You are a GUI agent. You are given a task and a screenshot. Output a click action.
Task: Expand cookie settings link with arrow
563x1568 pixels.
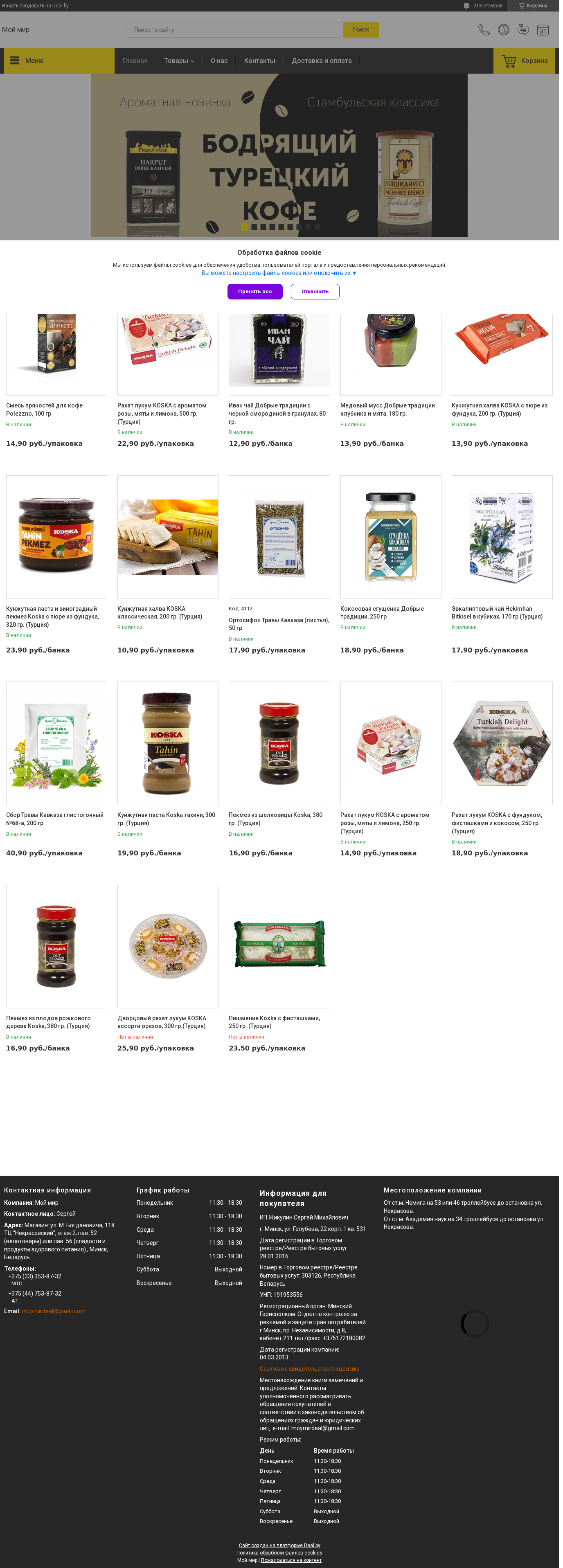[x=279, y=273]
